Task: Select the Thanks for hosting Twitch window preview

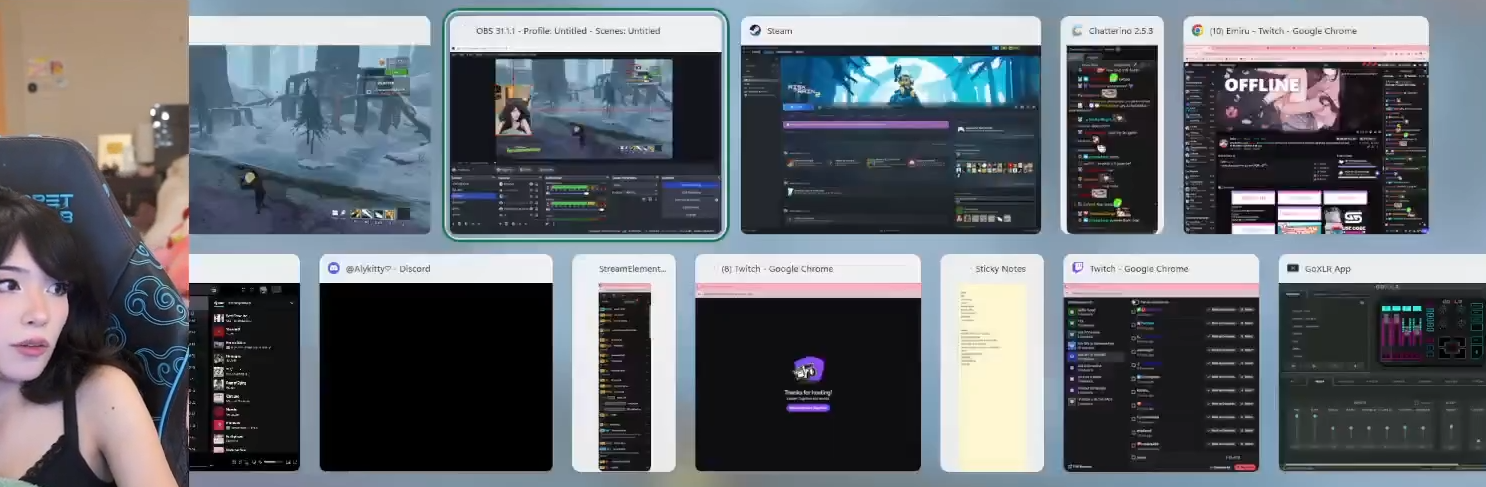Action: click(x=808, y=363)
